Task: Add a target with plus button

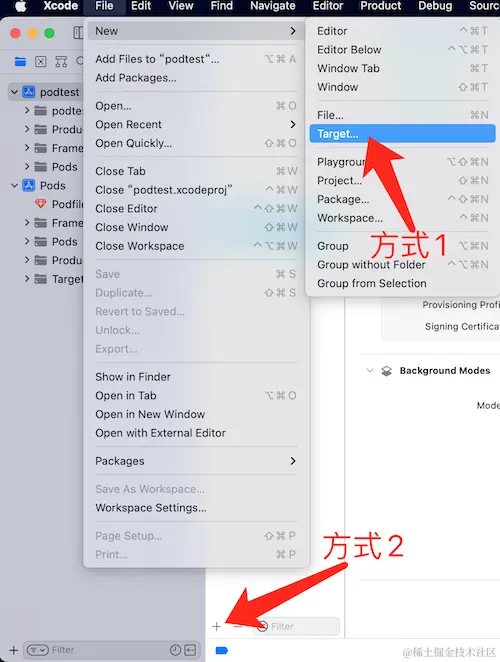Action: pyautogui.click(x=217, y=626)
